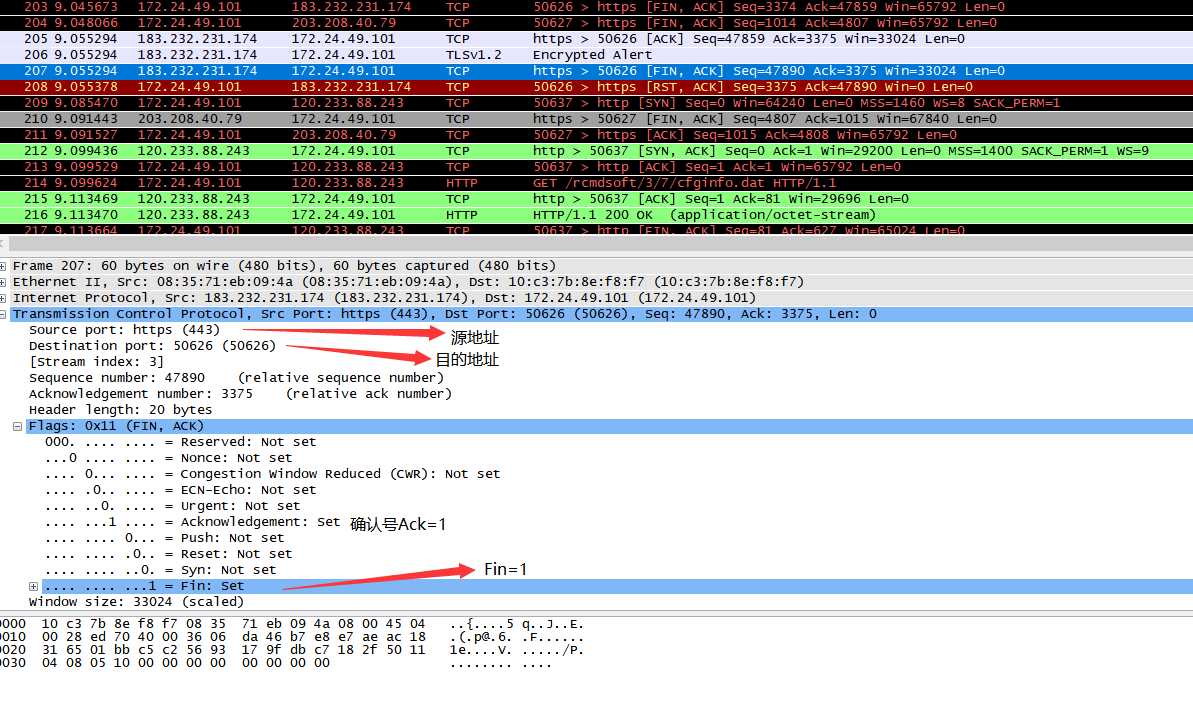This screenshot has height=726, width=1193.
Task: Select packet 215 Ack=81 row
Action: pos(596,199)
